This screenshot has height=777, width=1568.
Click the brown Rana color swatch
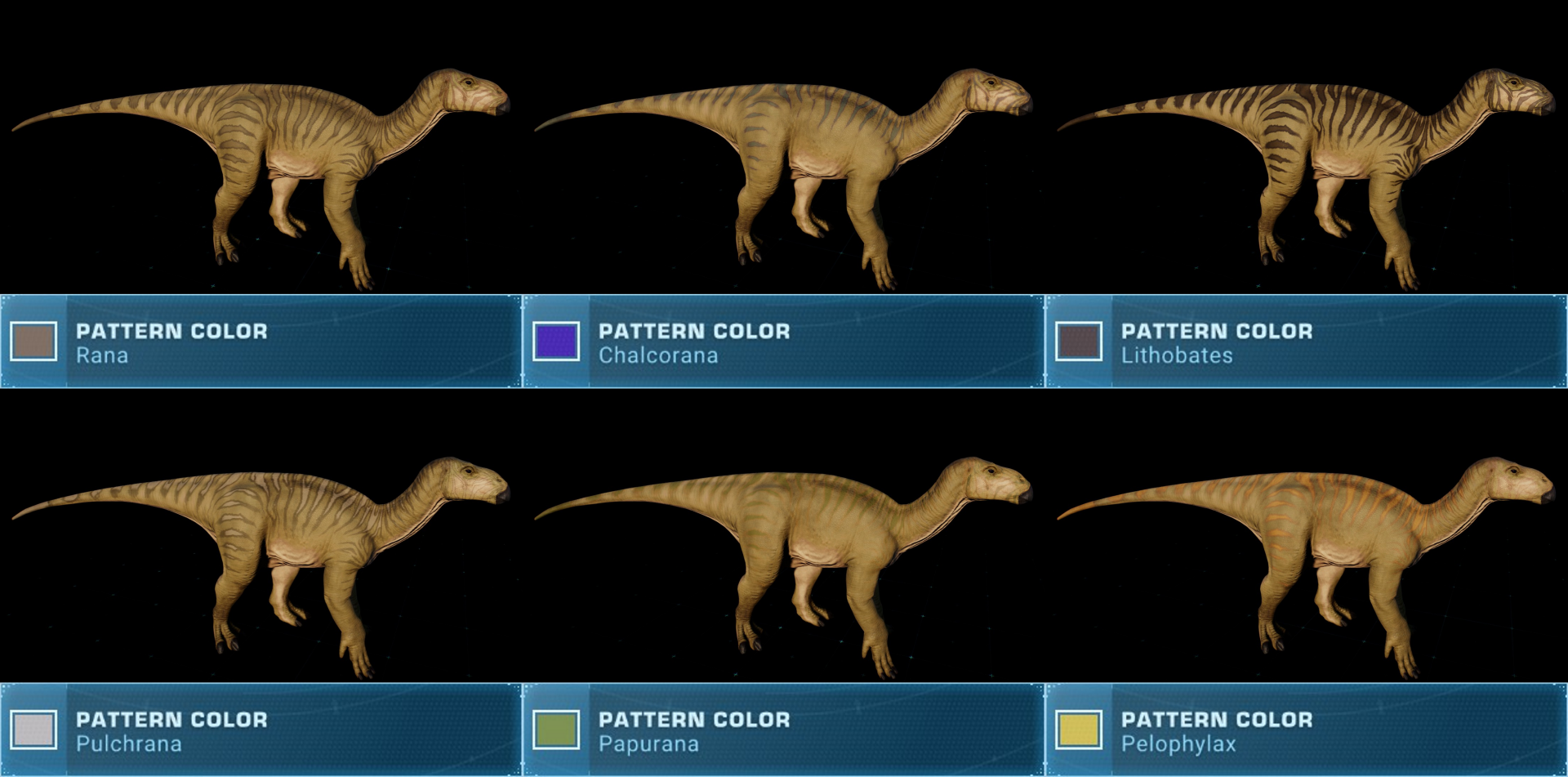[x=33, y=342]
